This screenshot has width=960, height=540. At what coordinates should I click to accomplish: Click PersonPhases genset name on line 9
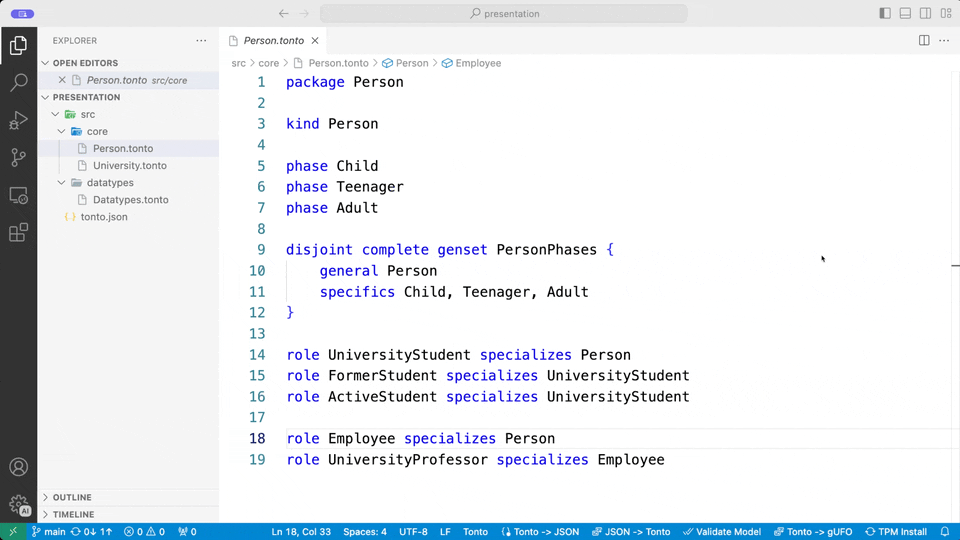pyautogui.click(x=546, y=250)
